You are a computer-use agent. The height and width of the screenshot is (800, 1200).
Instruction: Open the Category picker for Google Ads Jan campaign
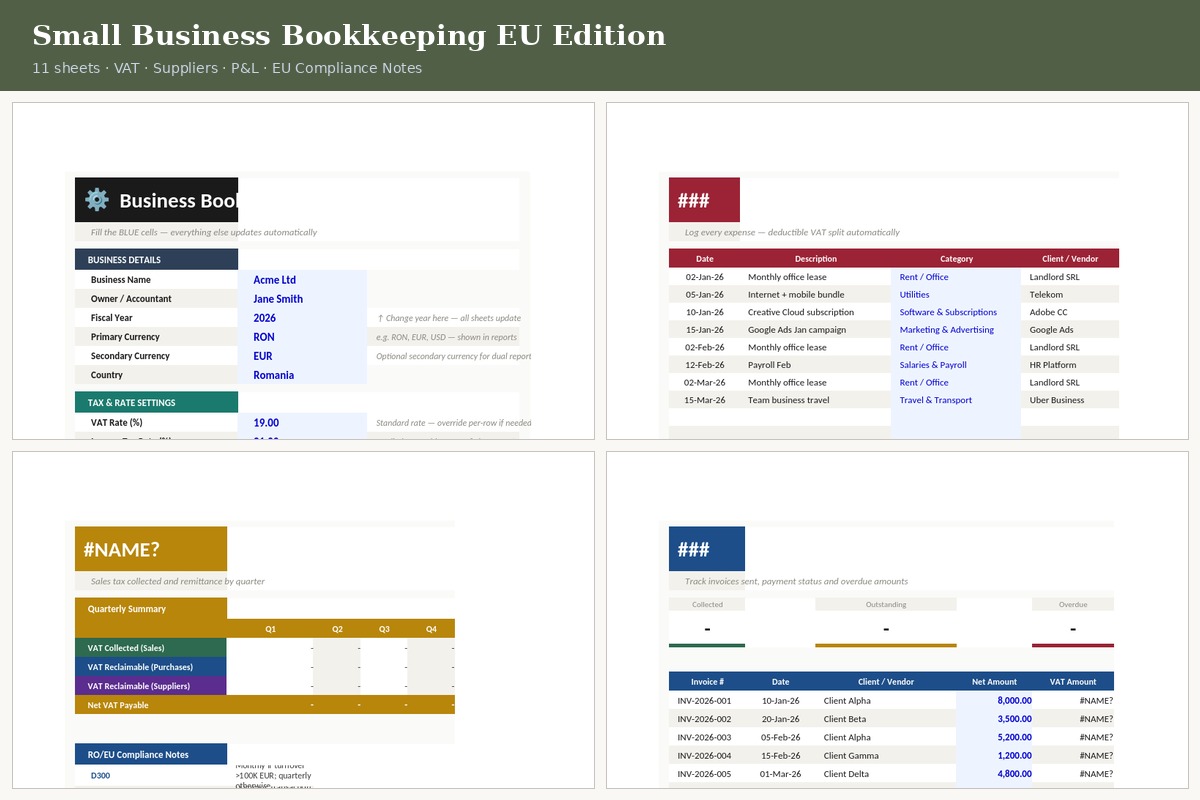pos(947,329)
